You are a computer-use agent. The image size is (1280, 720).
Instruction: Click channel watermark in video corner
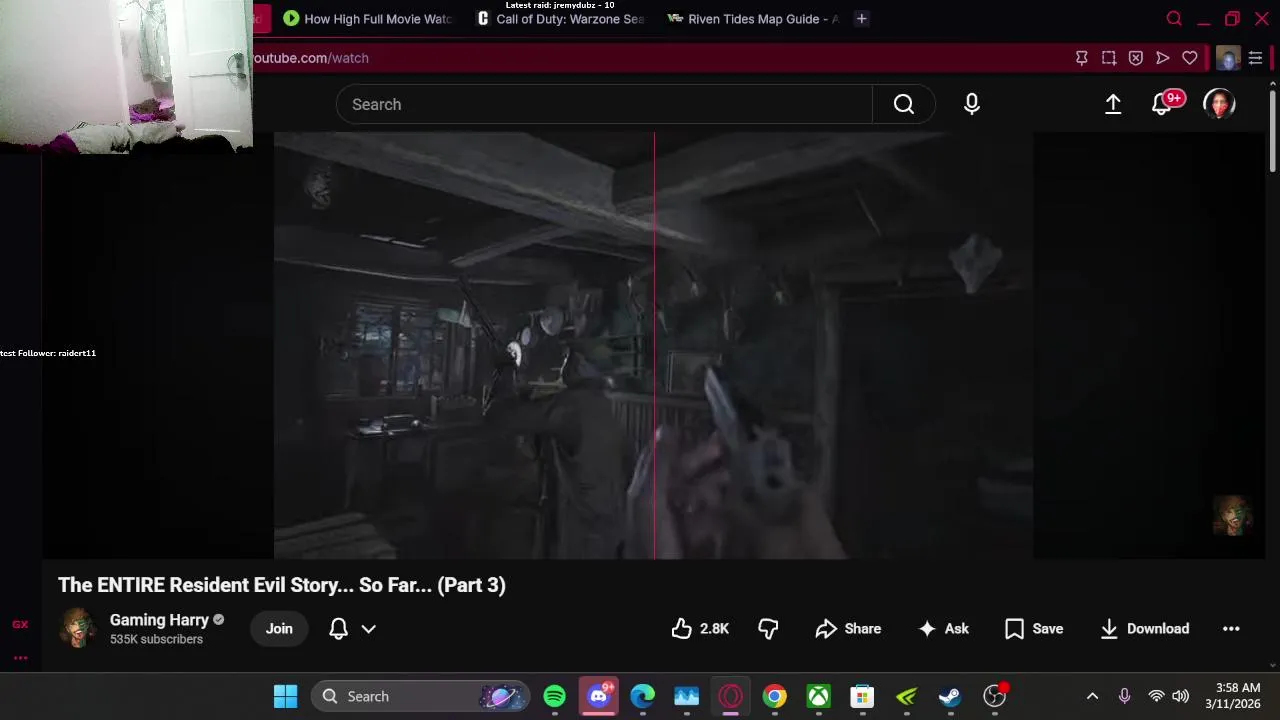click(1232, 516)
